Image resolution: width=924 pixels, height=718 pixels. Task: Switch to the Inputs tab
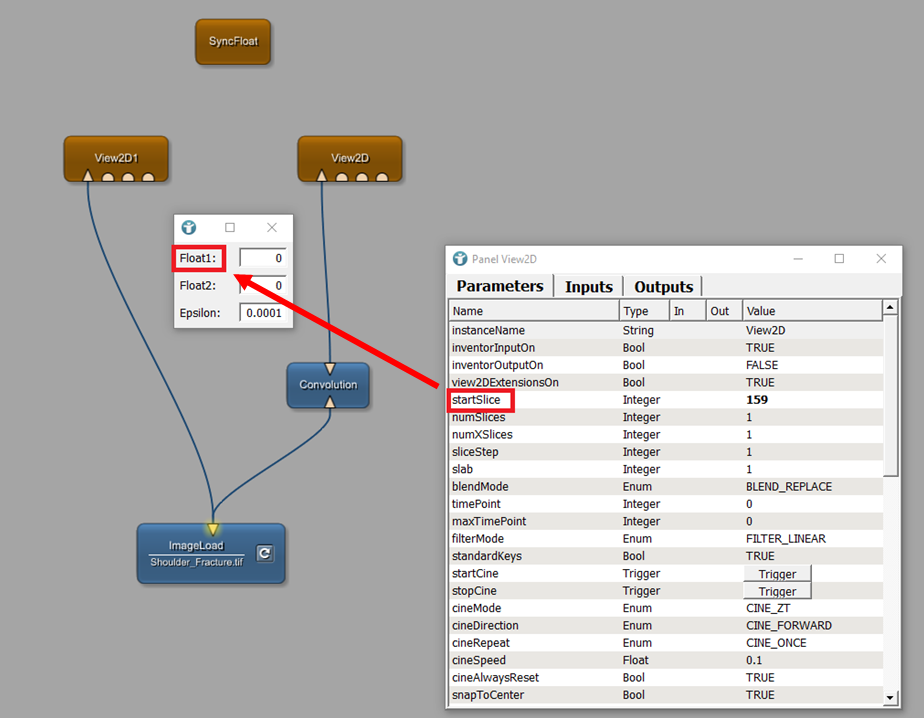(588, 287)
